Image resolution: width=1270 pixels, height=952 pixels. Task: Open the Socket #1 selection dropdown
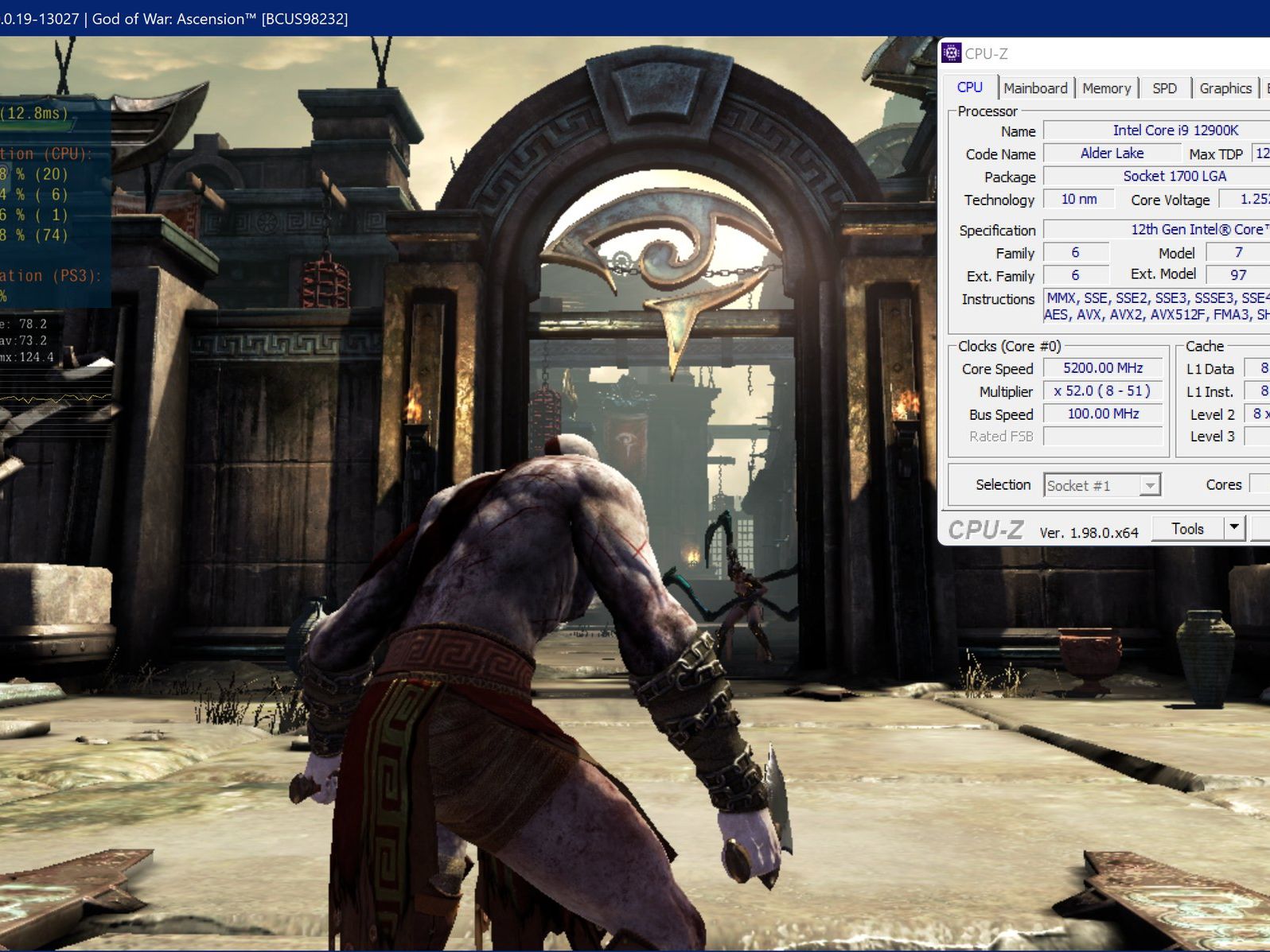pyautogui.click(x=1102, y=485)
